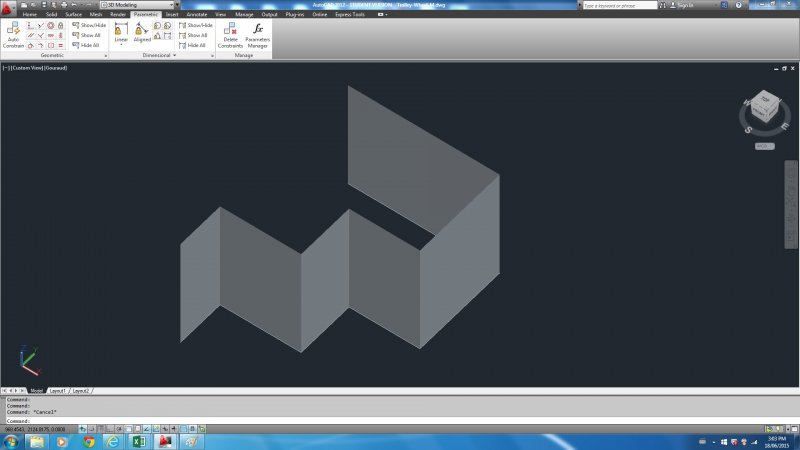800x450 pixels.
Task: Open the ribbon minimize options button
Action: click(382, 14)
